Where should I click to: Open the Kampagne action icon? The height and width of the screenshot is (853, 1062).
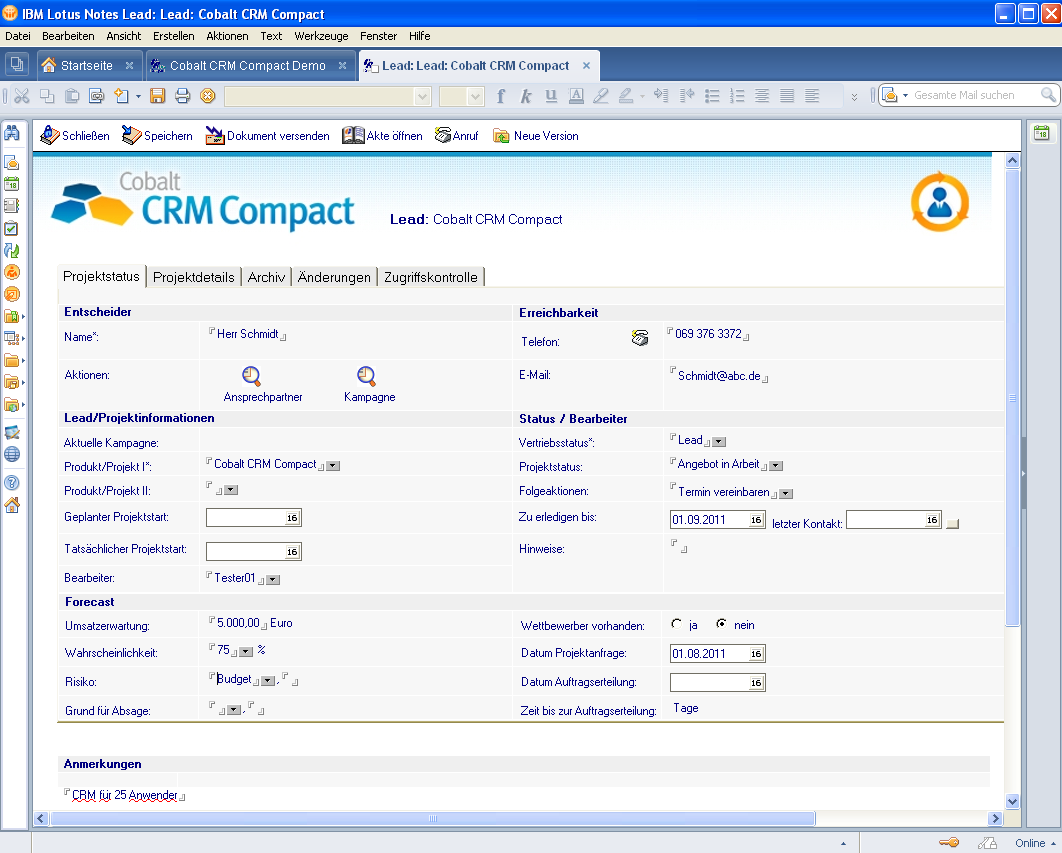[366, 376]
